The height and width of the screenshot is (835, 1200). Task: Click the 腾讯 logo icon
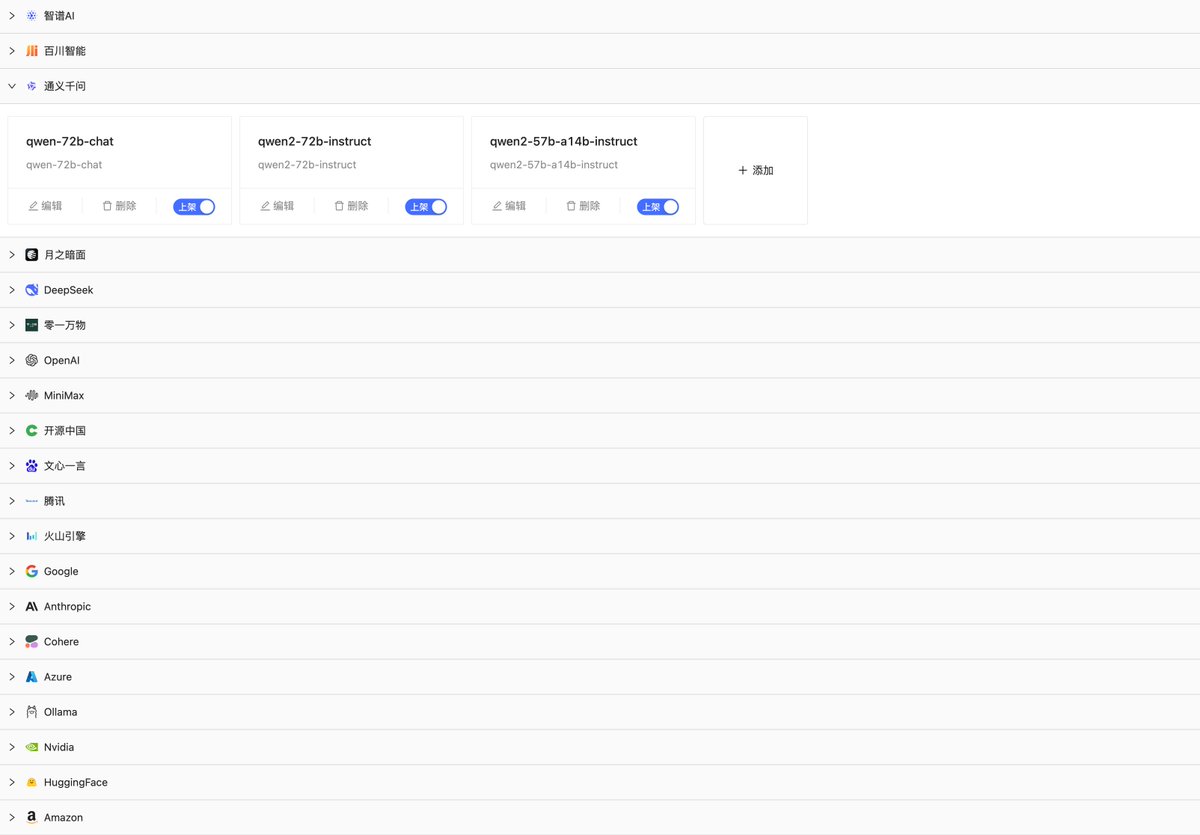tap(32, 501)
